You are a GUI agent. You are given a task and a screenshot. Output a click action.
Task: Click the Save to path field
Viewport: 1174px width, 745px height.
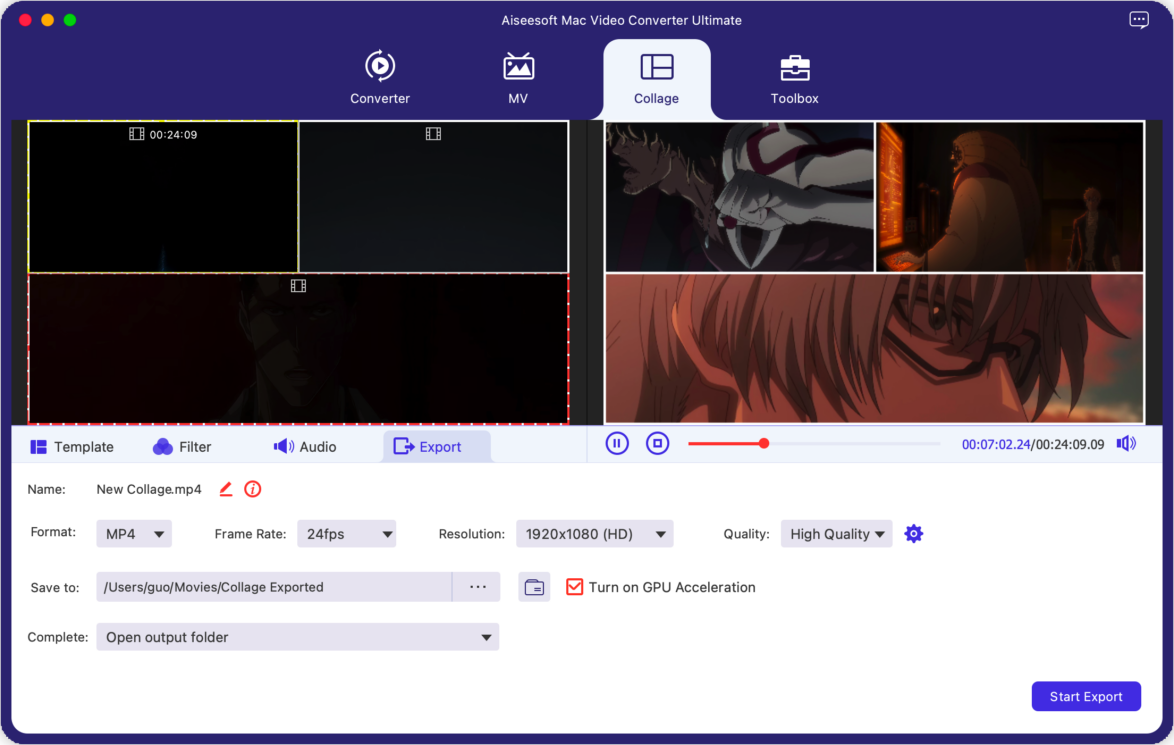tap(274, 587)
